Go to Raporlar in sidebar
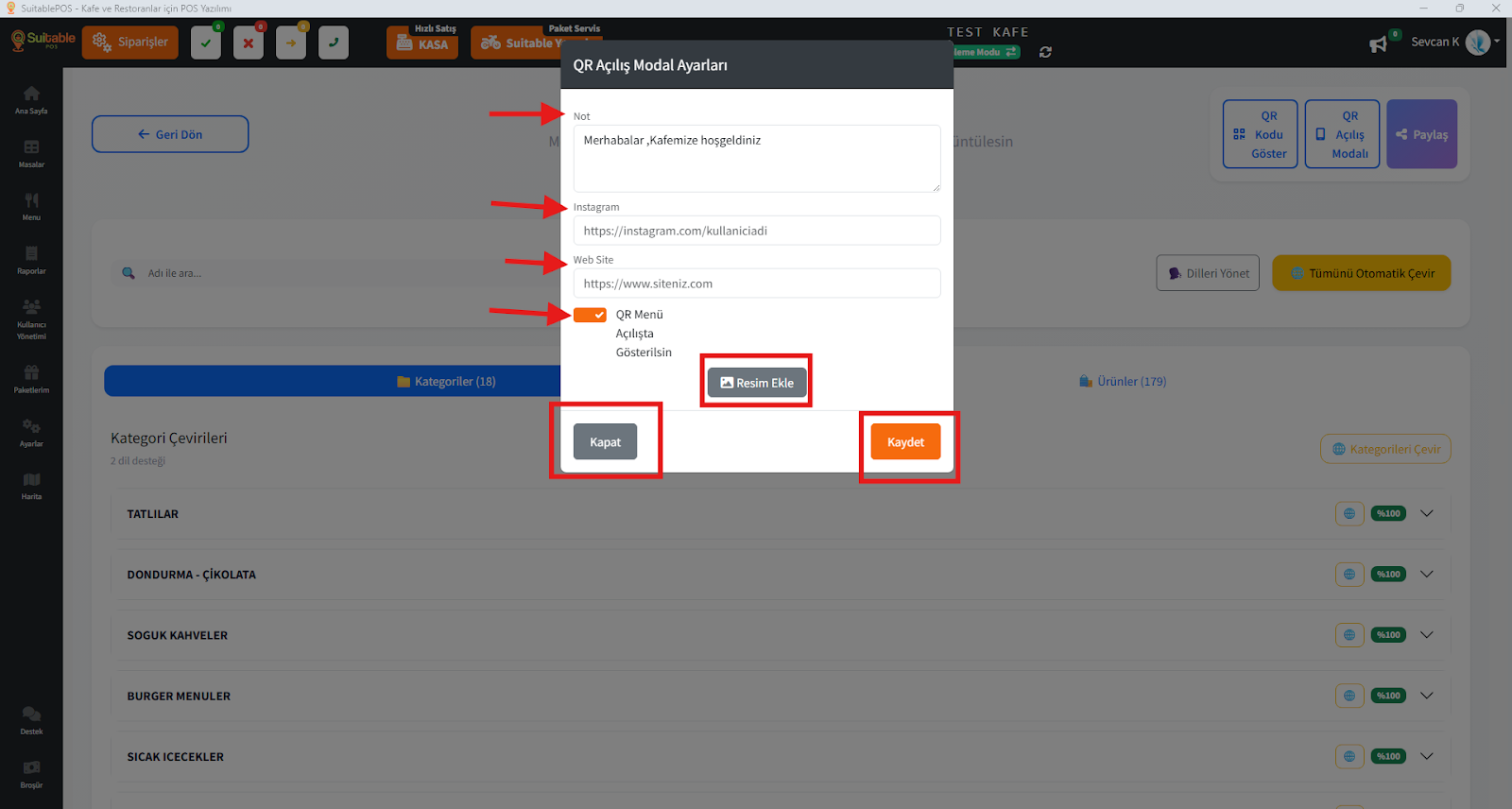1512x809 pixels. tap(31, 260)
